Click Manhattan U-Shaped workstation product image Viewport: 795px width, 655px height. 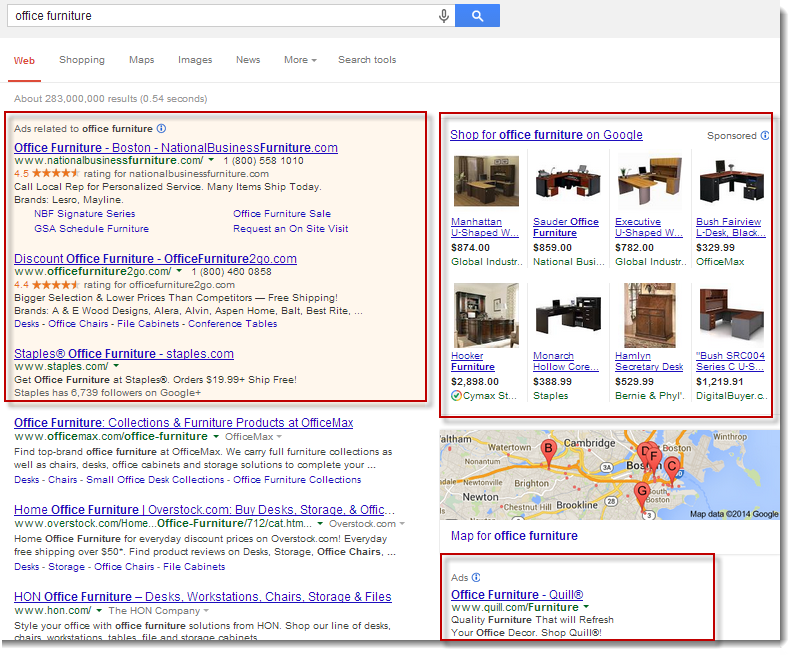coord(486,181)
